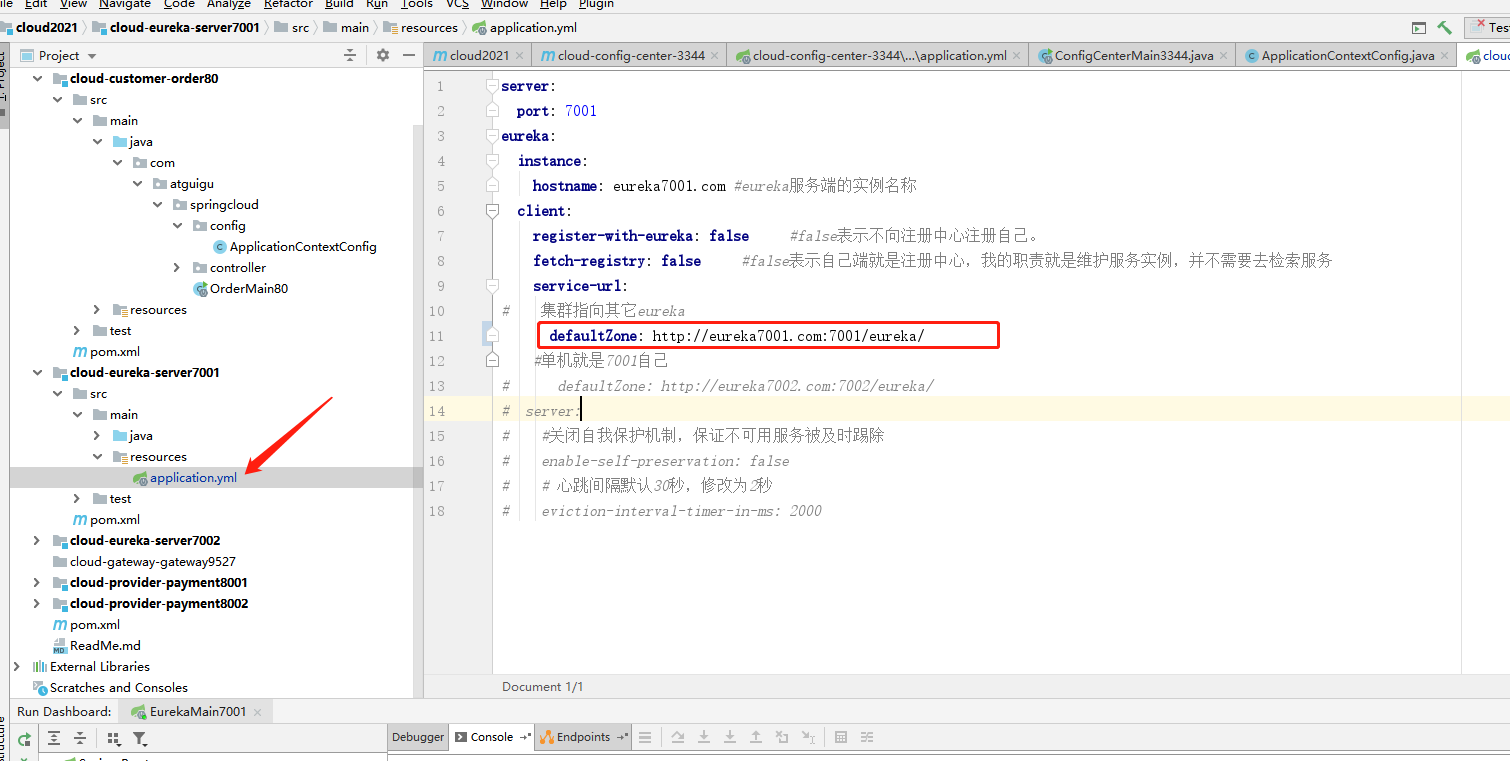This screenshot has height=761, width=1510.
Task: Expand all nodes in Run Dashboard
Action: tap(54, 739)
